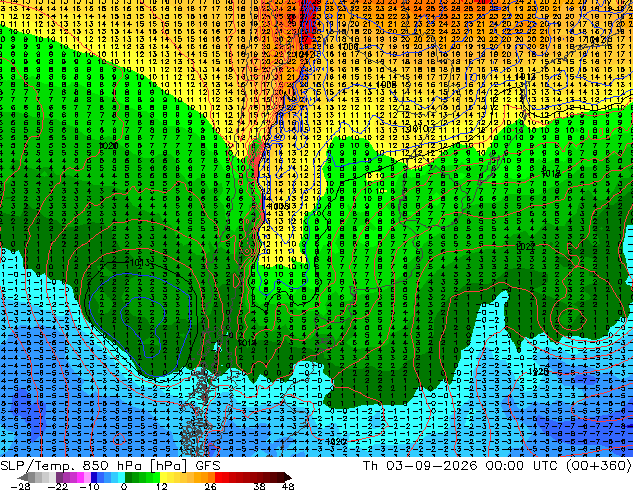634x490 pixels.
Task: Click the 48 label on the legend
Action: pyautogui.click(x=288, y=486)
